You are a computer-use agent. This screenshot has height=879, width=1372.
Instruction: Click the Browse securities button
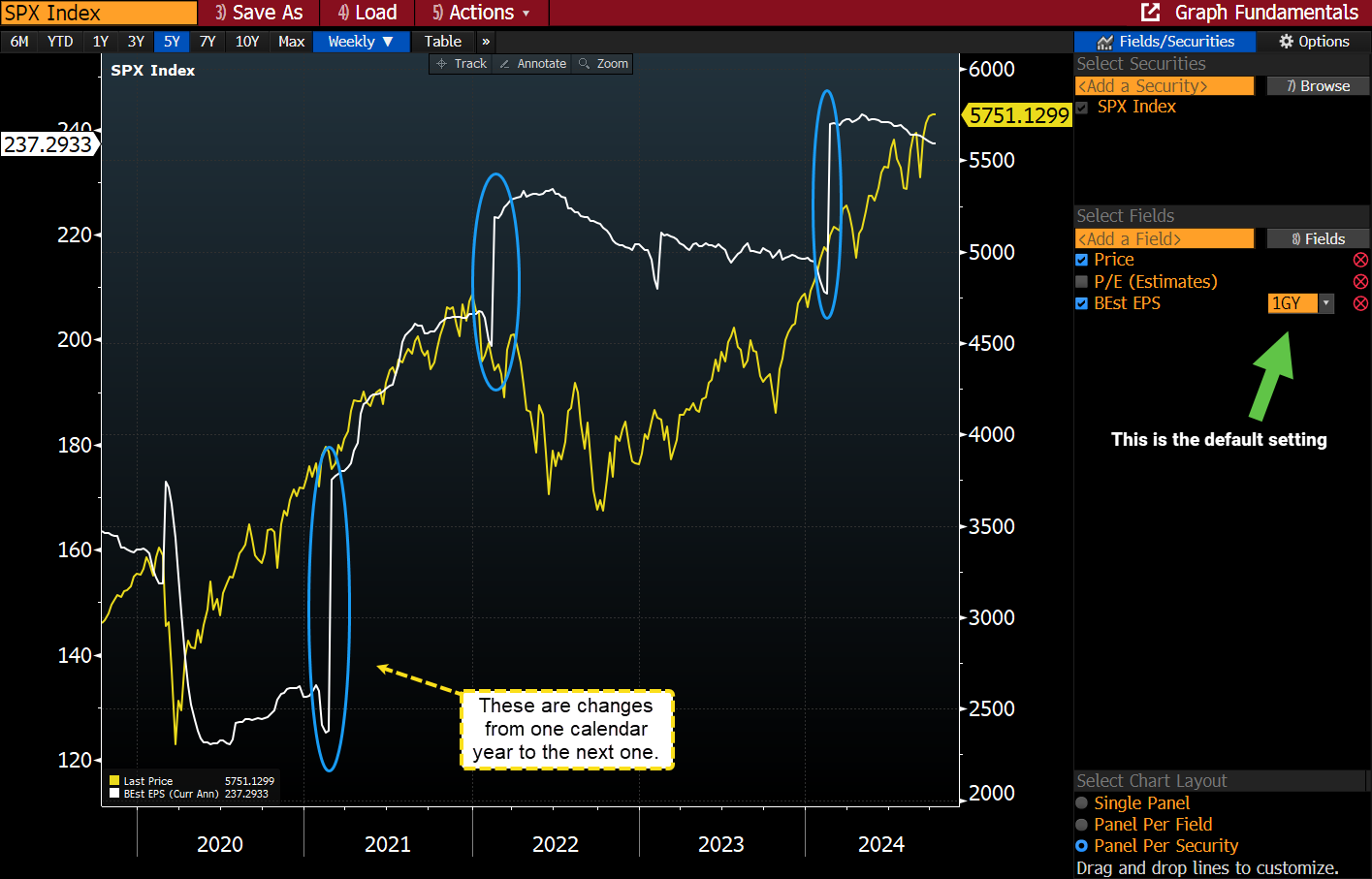pyautogui.click(x=1318, y=85)
